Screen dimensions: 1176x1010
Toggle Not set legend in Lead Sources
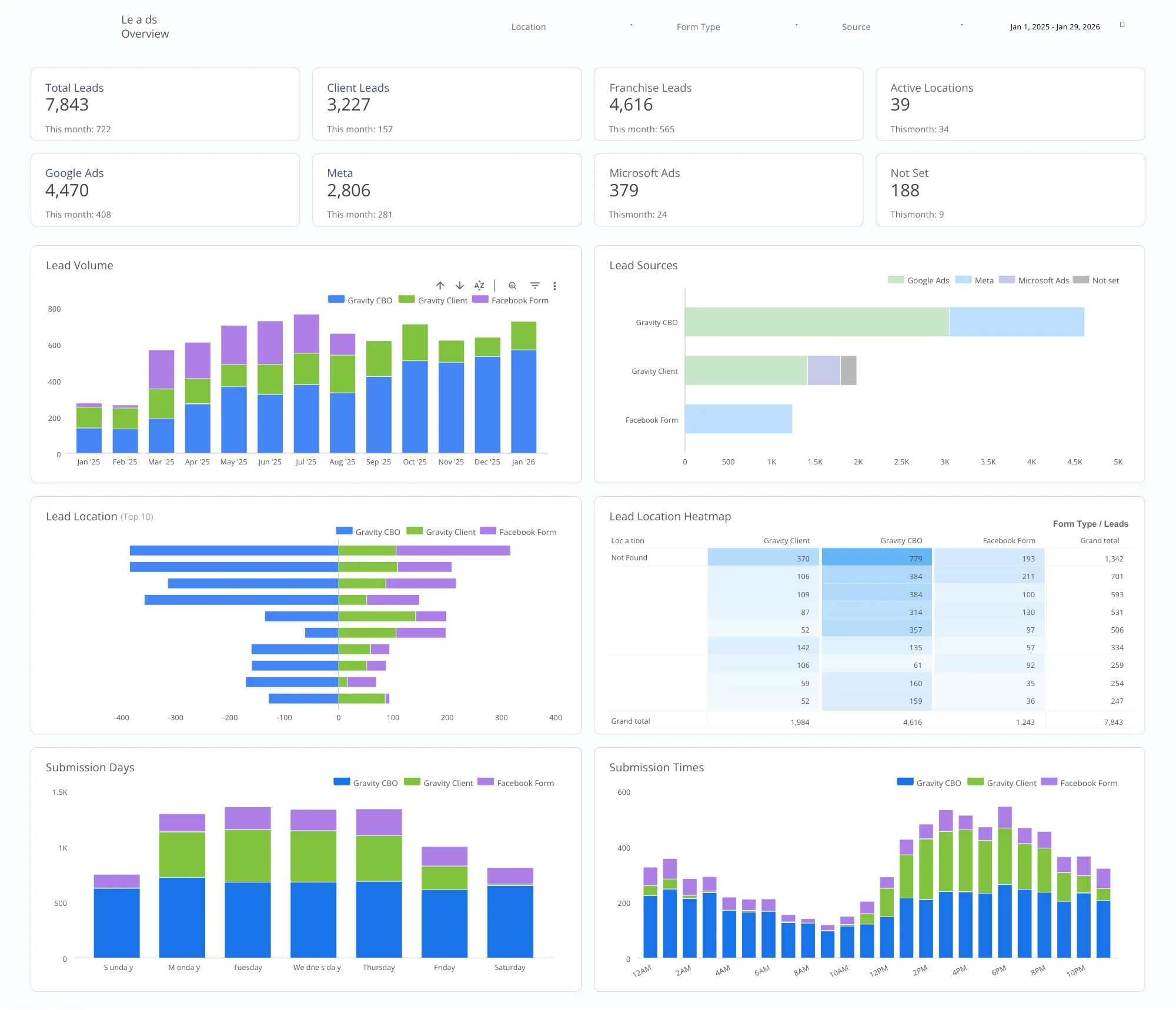pyautogui.click(x=1096, y=280)
